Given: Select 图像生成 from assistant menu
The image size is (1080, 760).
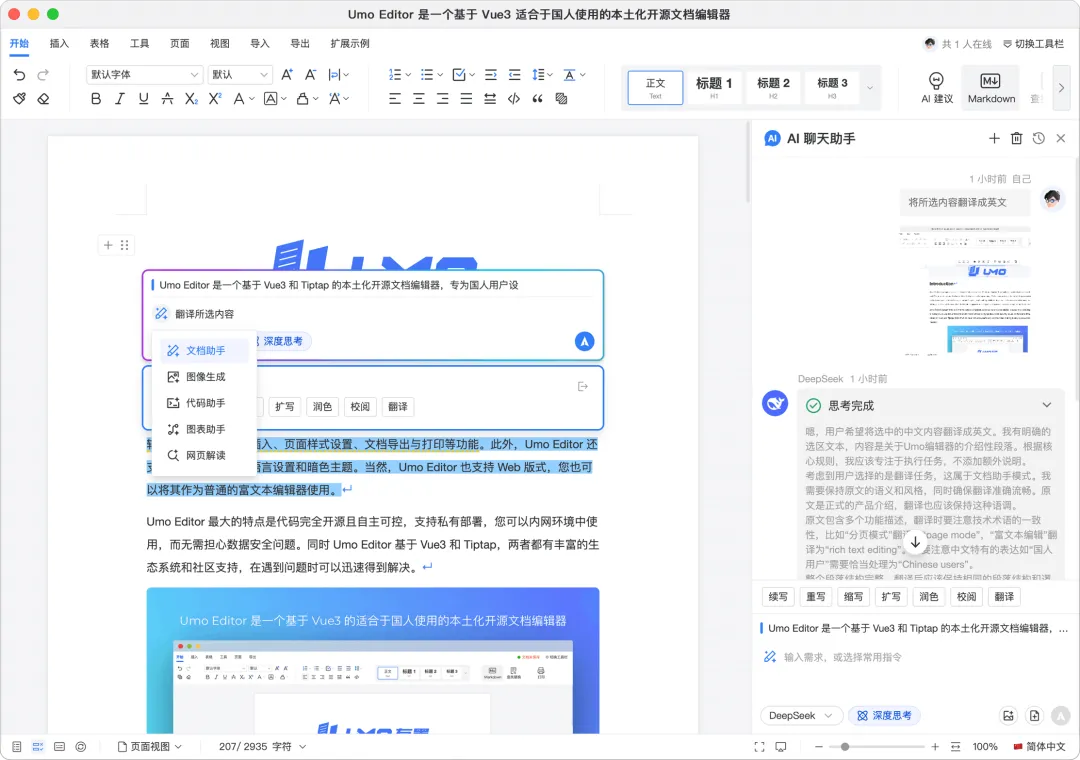Looking at the screenshot, I should coord(205,377).
